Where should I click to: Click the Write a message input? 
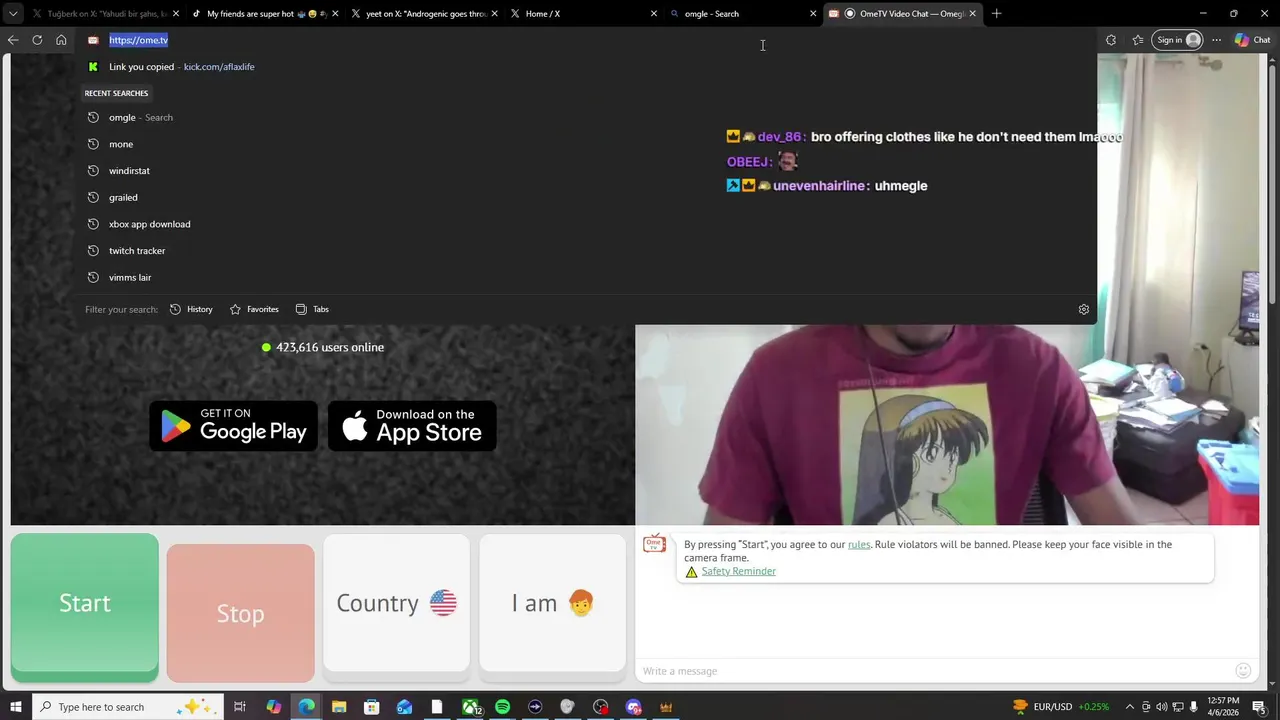coord(935,670)
